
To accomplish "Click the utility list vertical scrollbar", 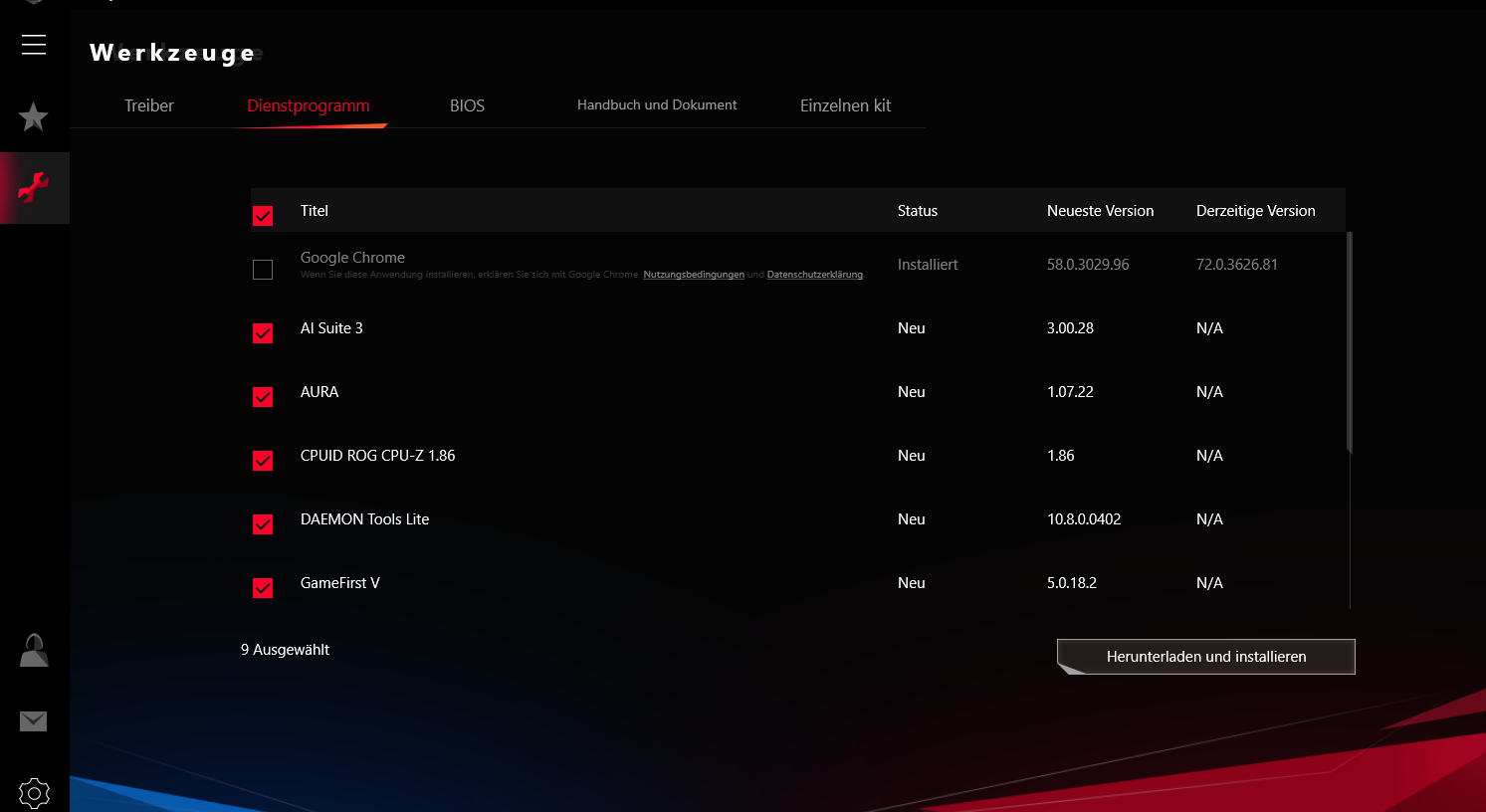I will 1350,342.
